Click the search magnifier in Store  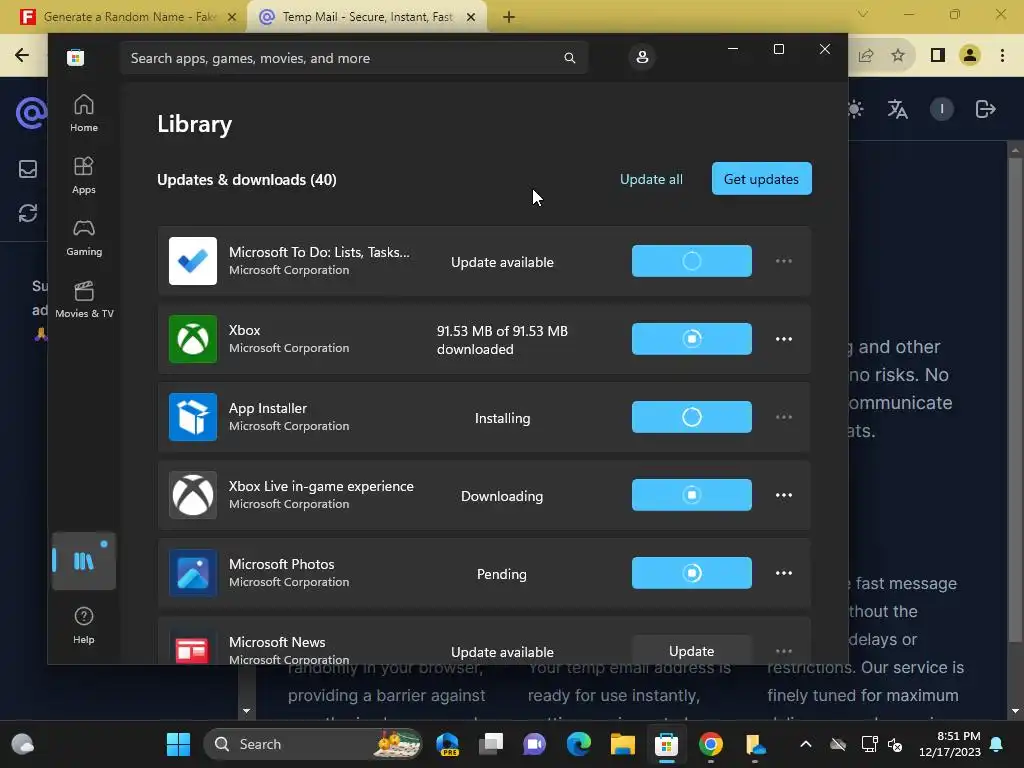click(x=569, y=58)
